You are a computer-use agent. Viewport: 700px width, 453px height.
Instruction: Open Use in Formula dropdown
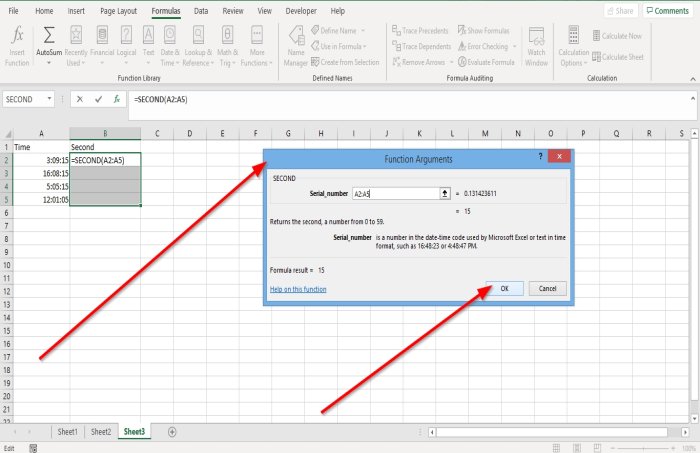pyautogui.click(x=339, y=46)
